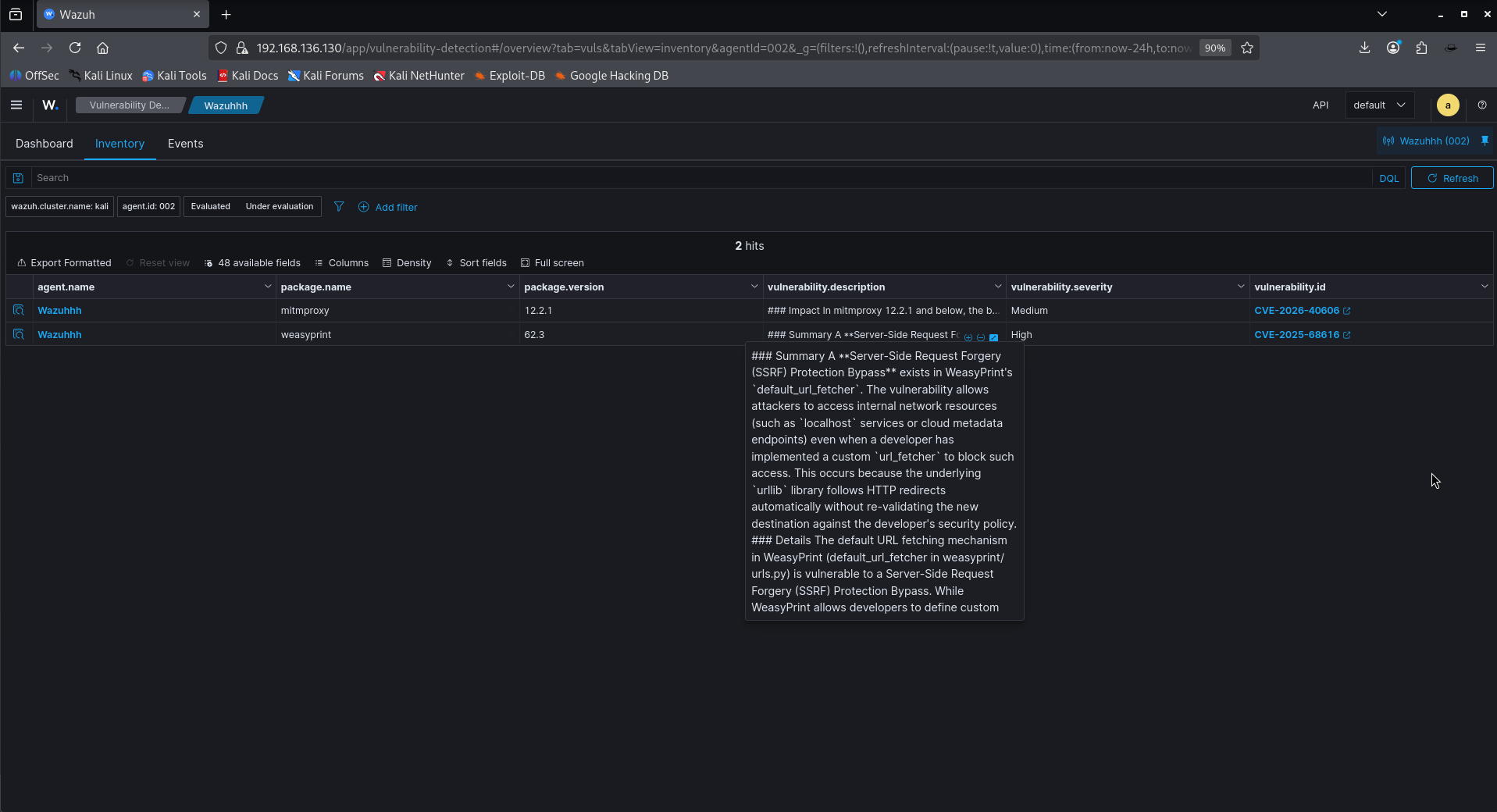Click the Wazuhhh breadcrumb

click(x=226, y=105)
